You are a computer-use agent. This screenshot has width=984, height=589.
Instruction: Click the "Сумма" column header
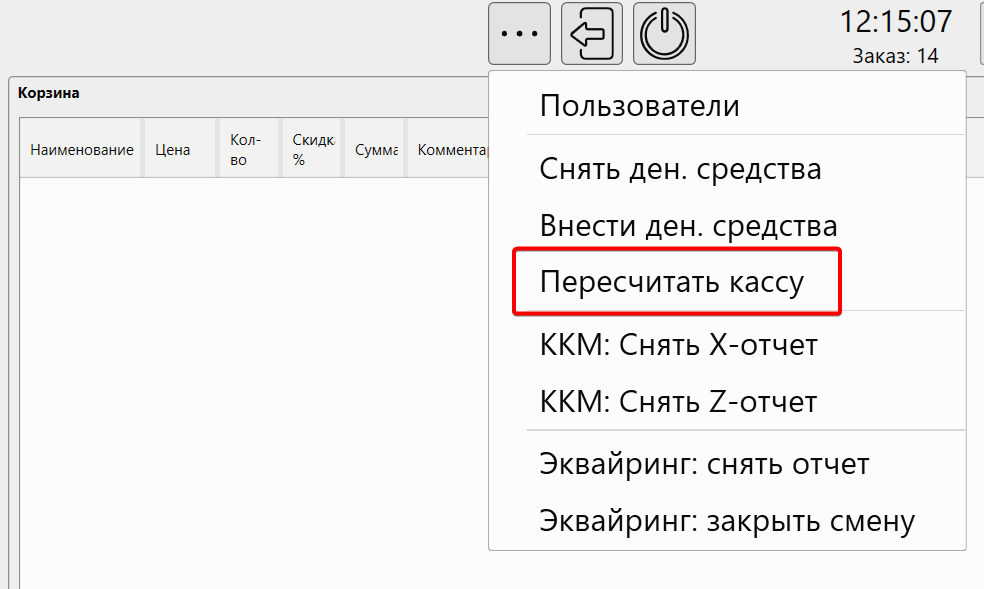tap(373, 148)
